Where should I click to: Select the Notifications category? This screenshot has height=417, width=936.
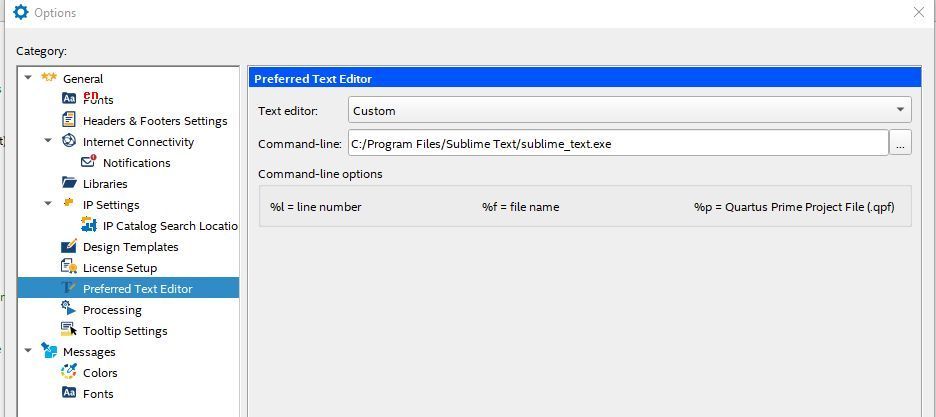click(137, 163)
